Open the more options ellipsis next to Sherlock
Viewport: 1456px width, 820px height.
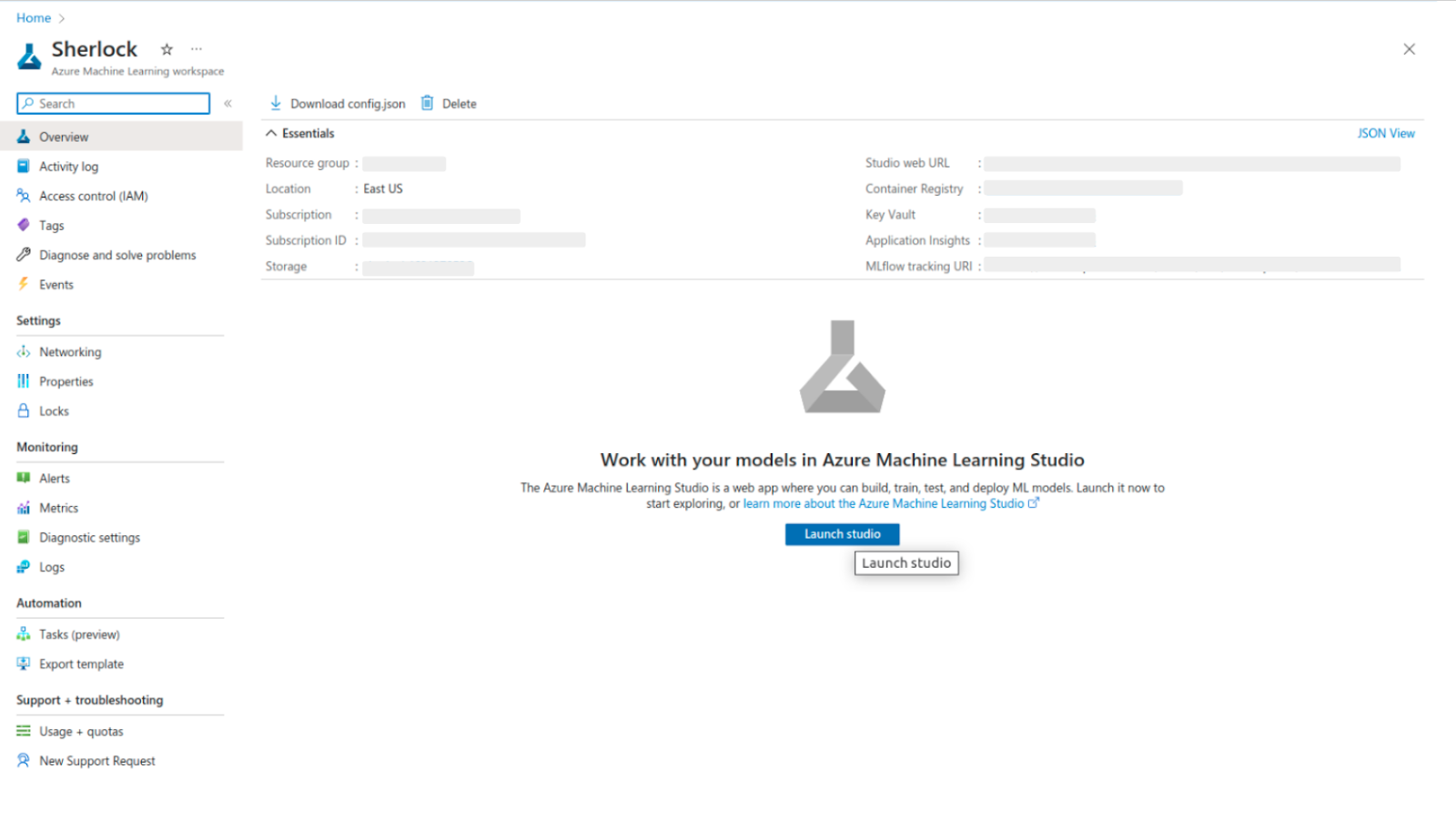pyautogui.click(x=197, y=49)
